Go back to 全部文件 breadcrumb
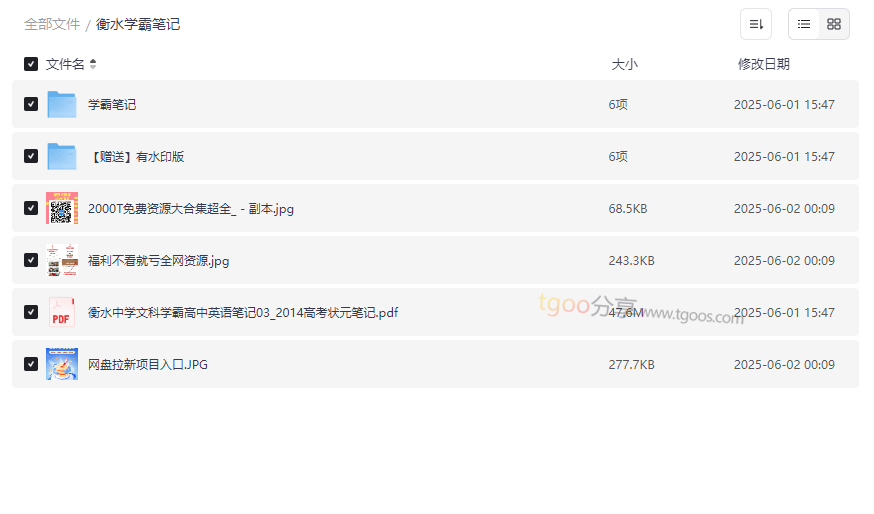Image resolution: width=874 pixels, height=514 pixels. [x=52, y=25]
